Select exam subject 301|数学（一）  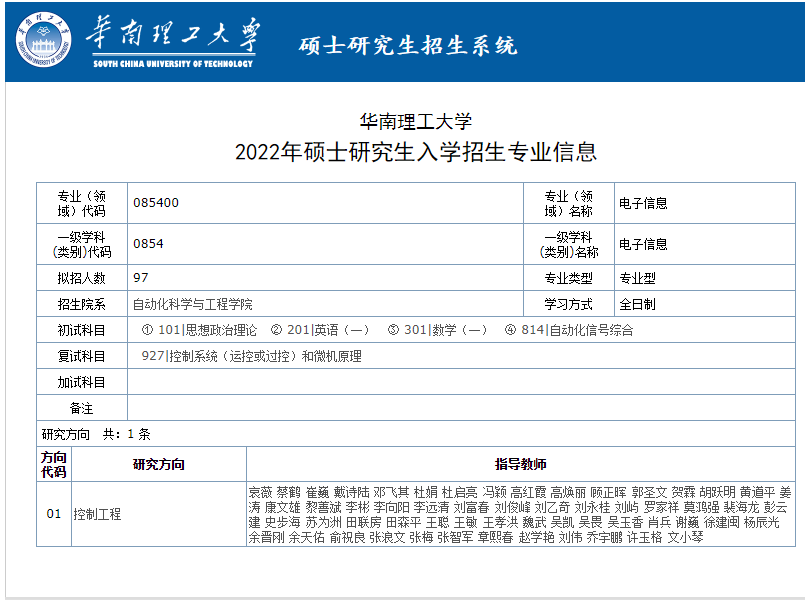445,330
